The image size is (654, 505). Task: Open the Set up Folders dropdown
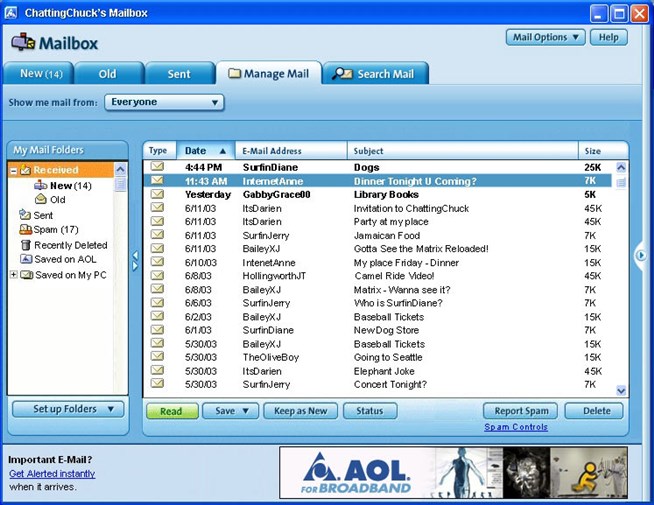[68, 409]
